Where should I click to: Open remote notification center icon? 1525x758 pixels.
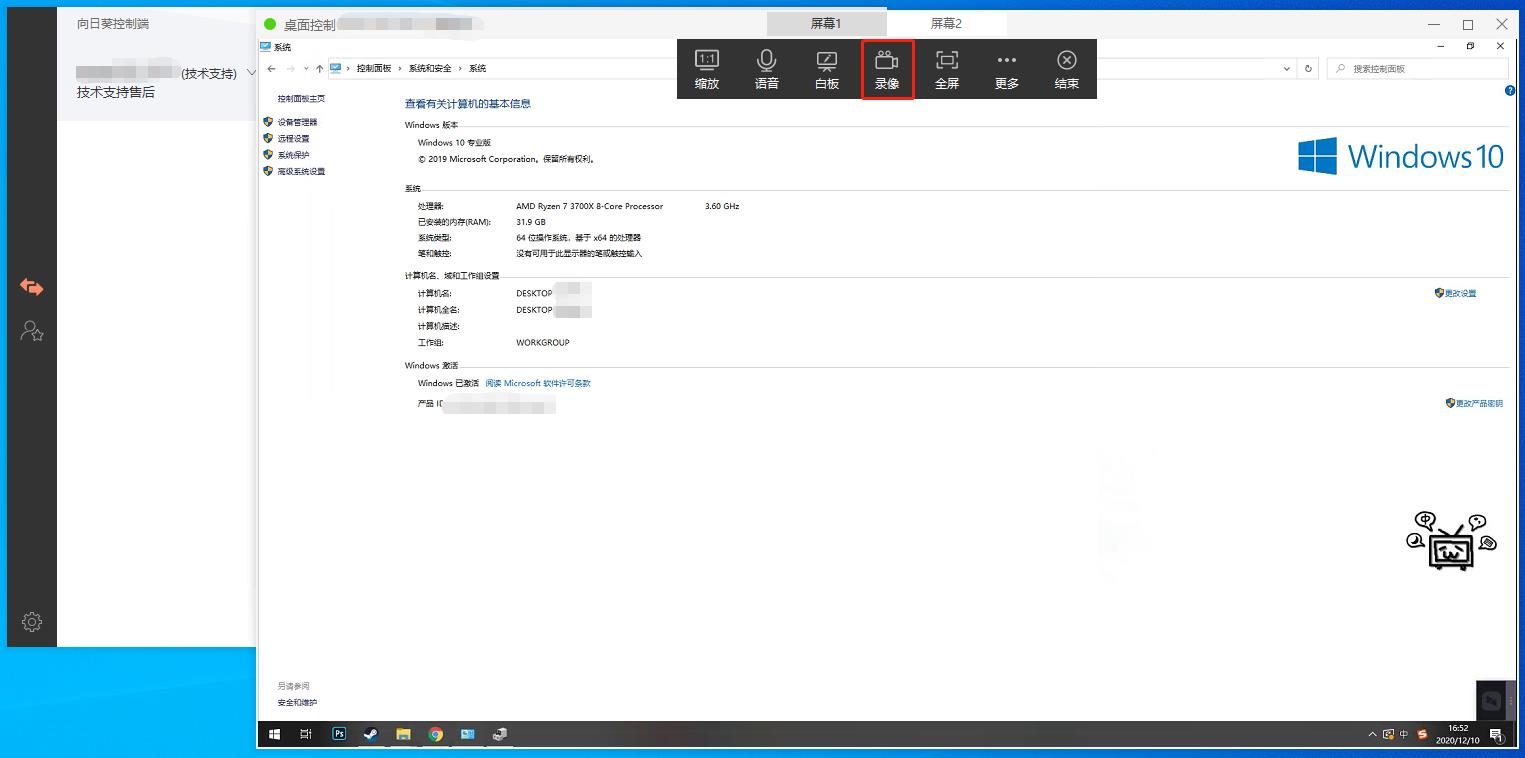coord(1496,735)
